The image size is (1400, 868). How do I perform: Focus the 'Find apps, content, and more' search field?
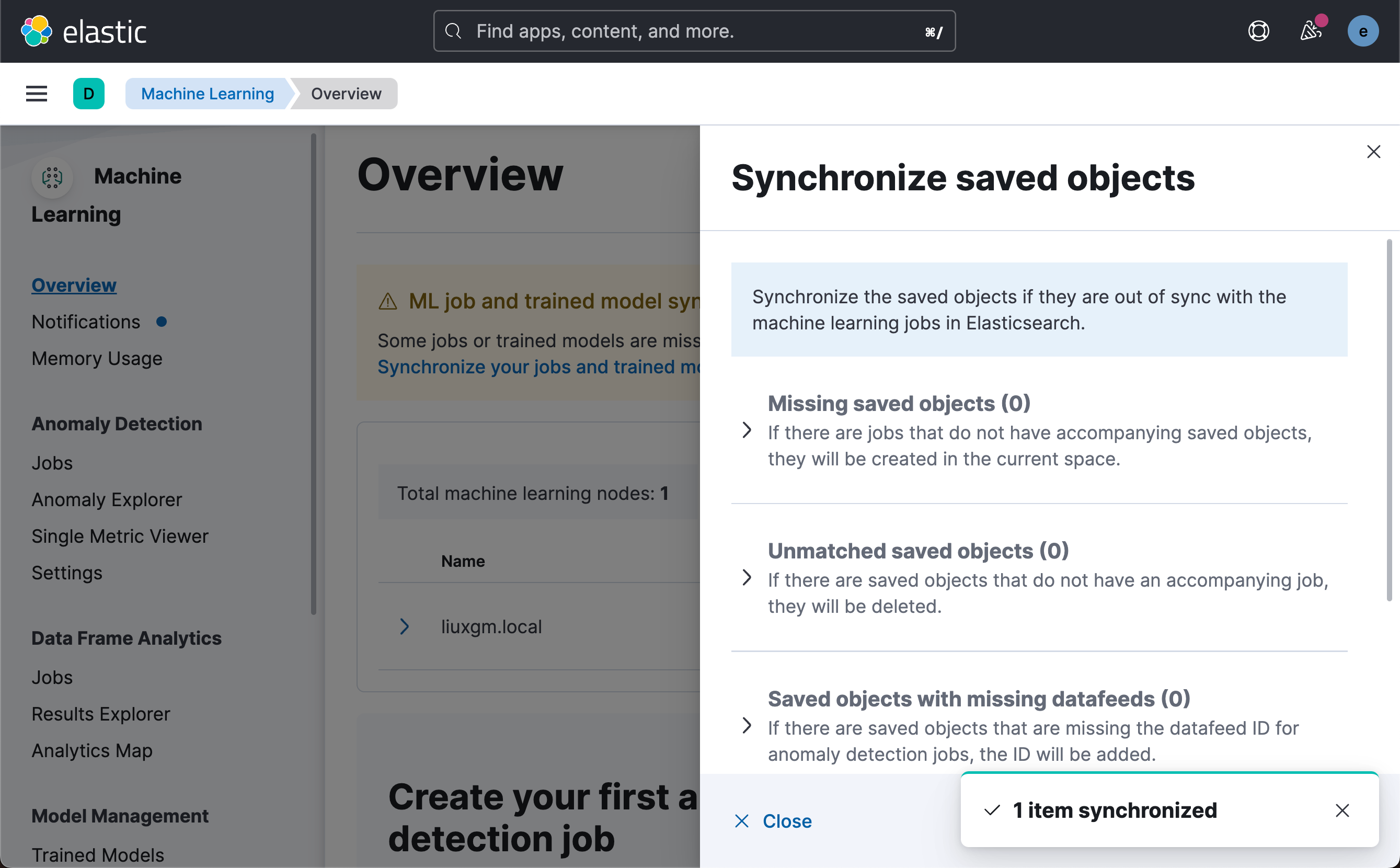(694, 31)
